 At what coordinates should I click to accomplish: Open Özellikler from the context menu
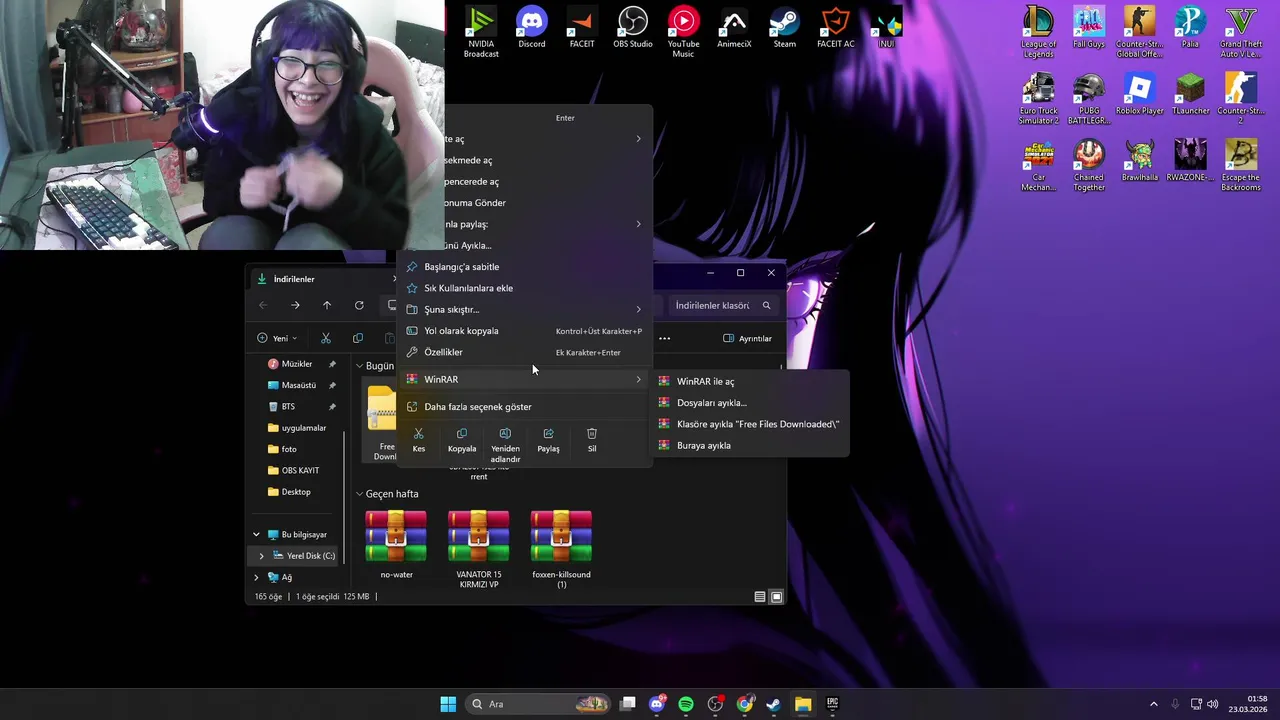click(524, 352)
